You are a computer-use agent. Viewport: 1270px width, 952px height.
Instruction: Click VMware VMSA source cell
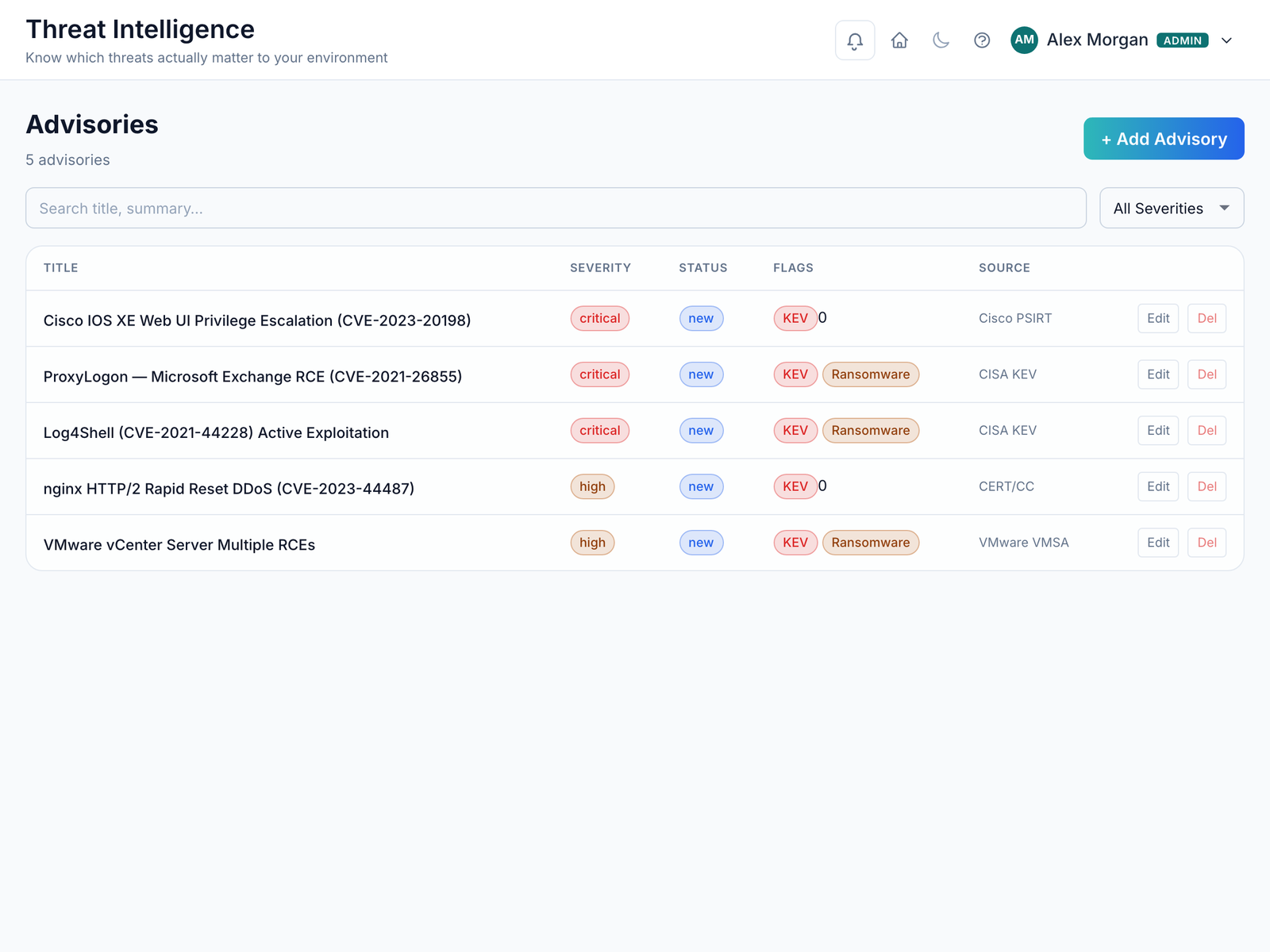(1024, 543)
